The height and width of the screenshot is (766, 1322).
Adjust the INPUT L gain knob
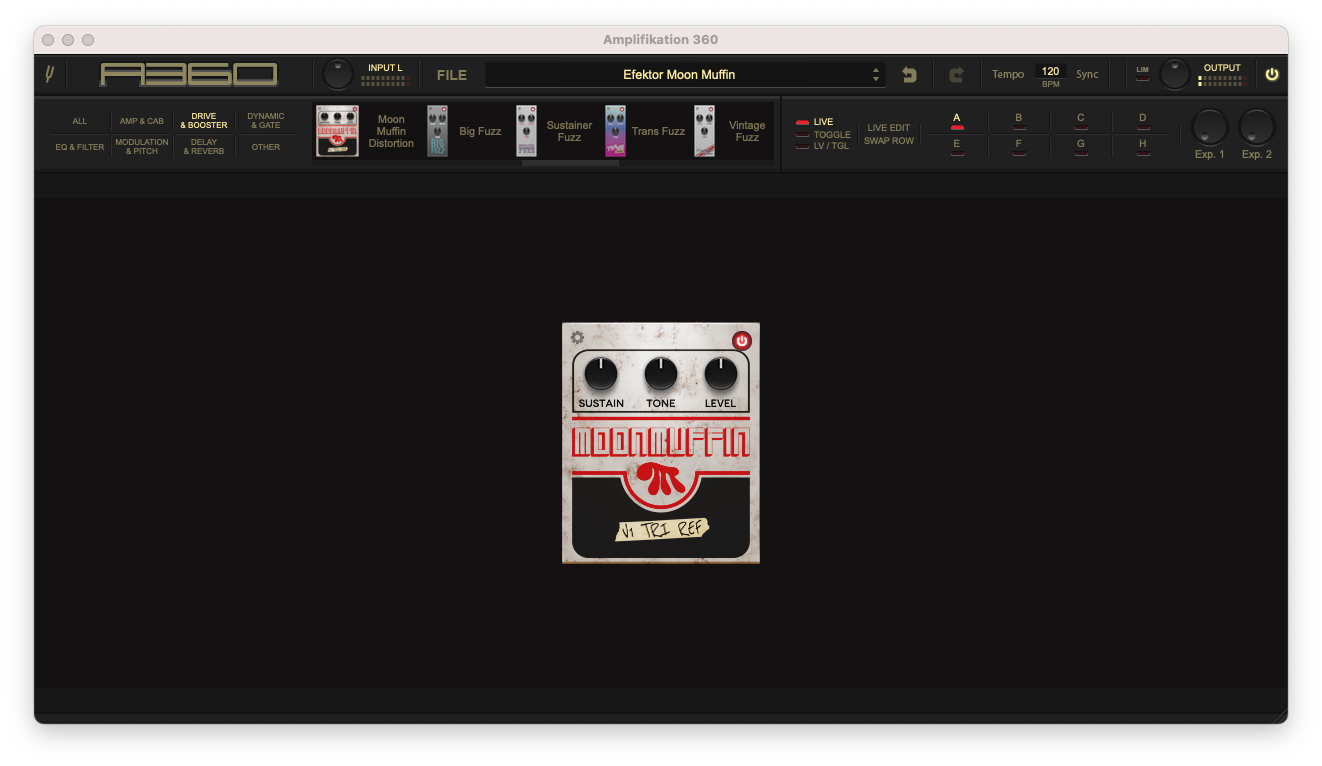(339, 74)
